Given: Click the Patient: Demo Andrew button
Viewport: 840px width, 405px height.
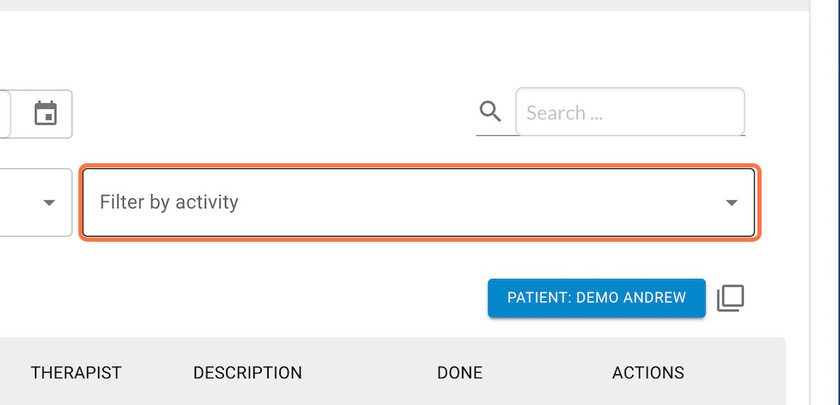Looking at the screenshot, I should coord(596,298).
